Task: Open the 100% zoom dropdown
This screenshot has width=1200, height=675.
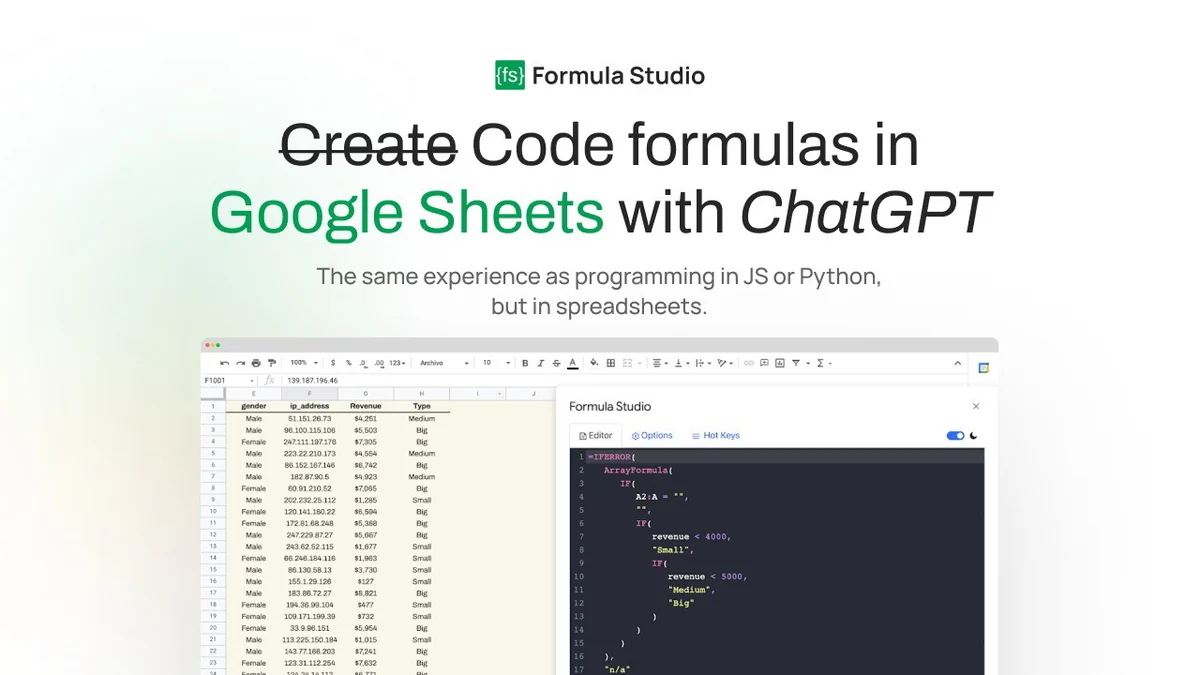Action: click(x=304, y=363)
